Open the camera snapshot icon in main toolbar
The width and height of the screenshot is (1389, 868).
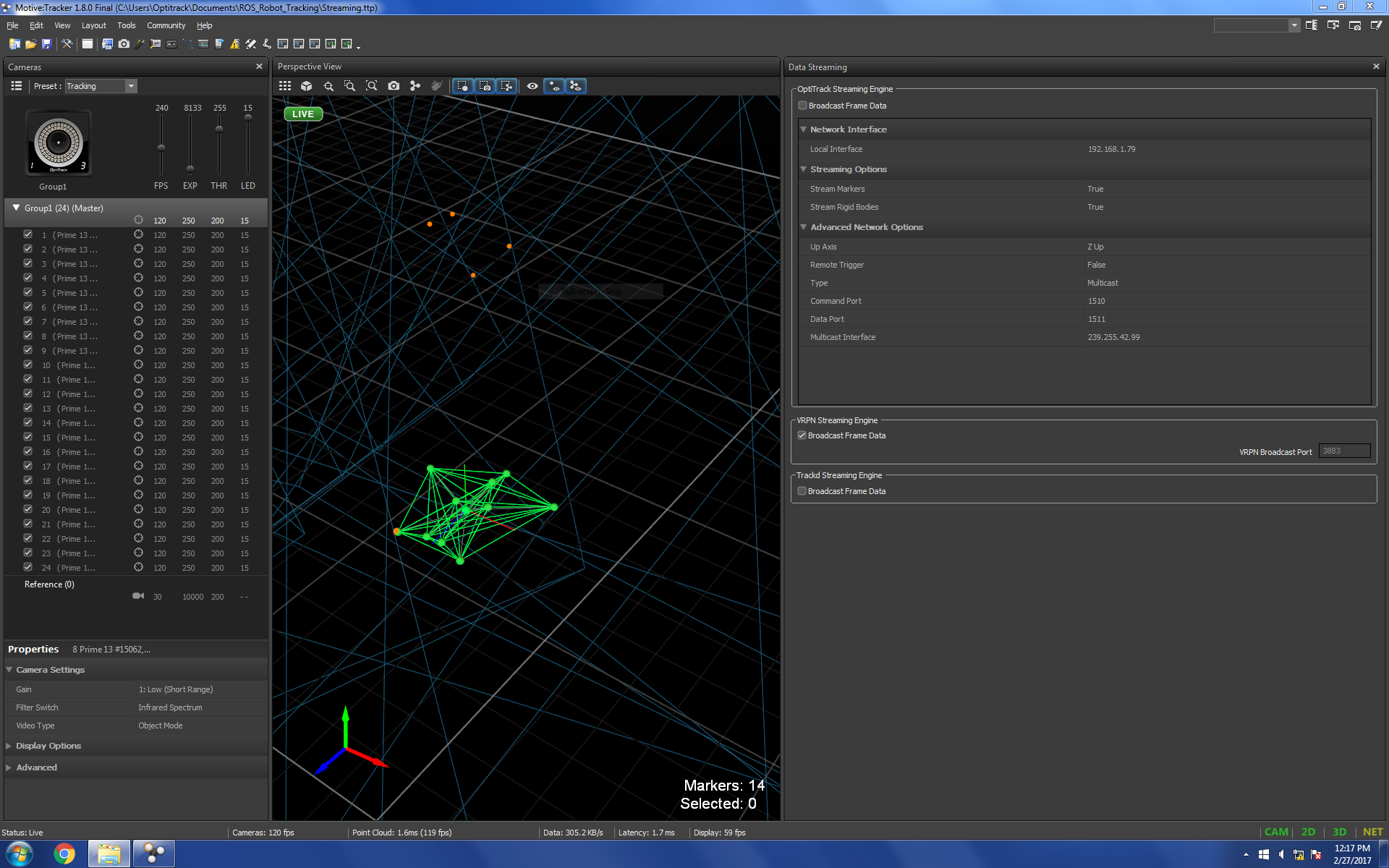124,44
